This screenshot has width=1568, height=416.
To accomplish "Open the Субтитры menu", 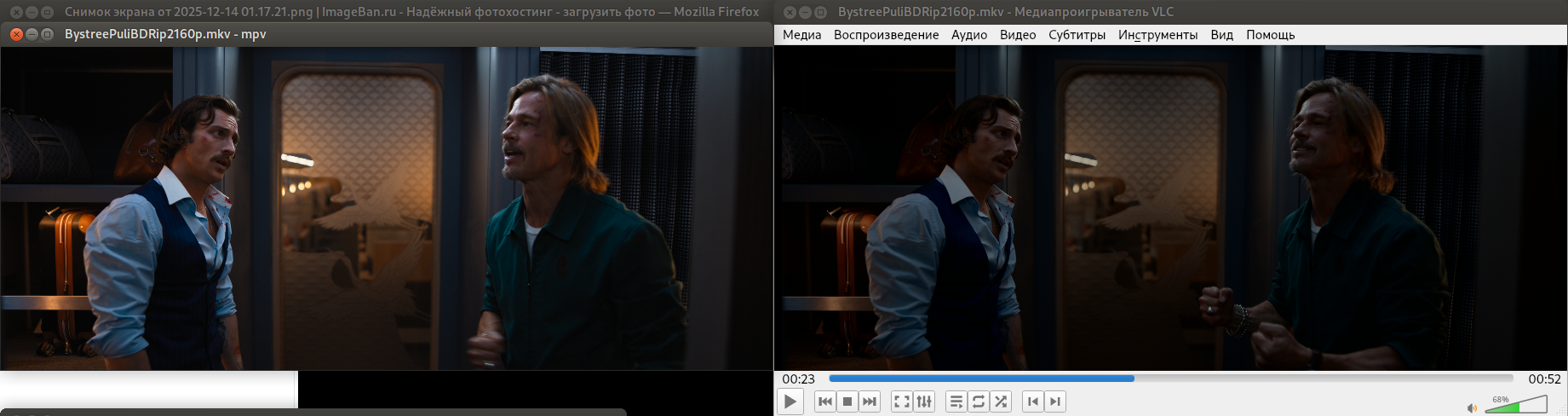I will [1077, 35].
